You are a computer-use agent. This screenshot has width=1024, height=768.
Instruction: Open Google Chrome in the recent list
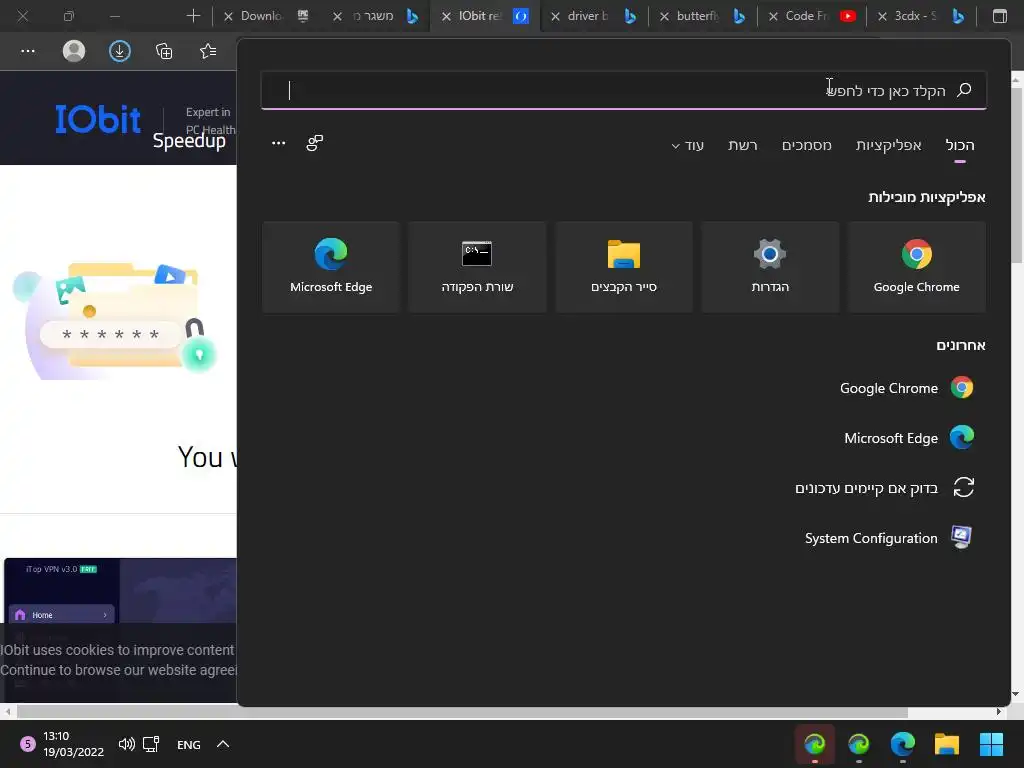click(x=906, y=388)
